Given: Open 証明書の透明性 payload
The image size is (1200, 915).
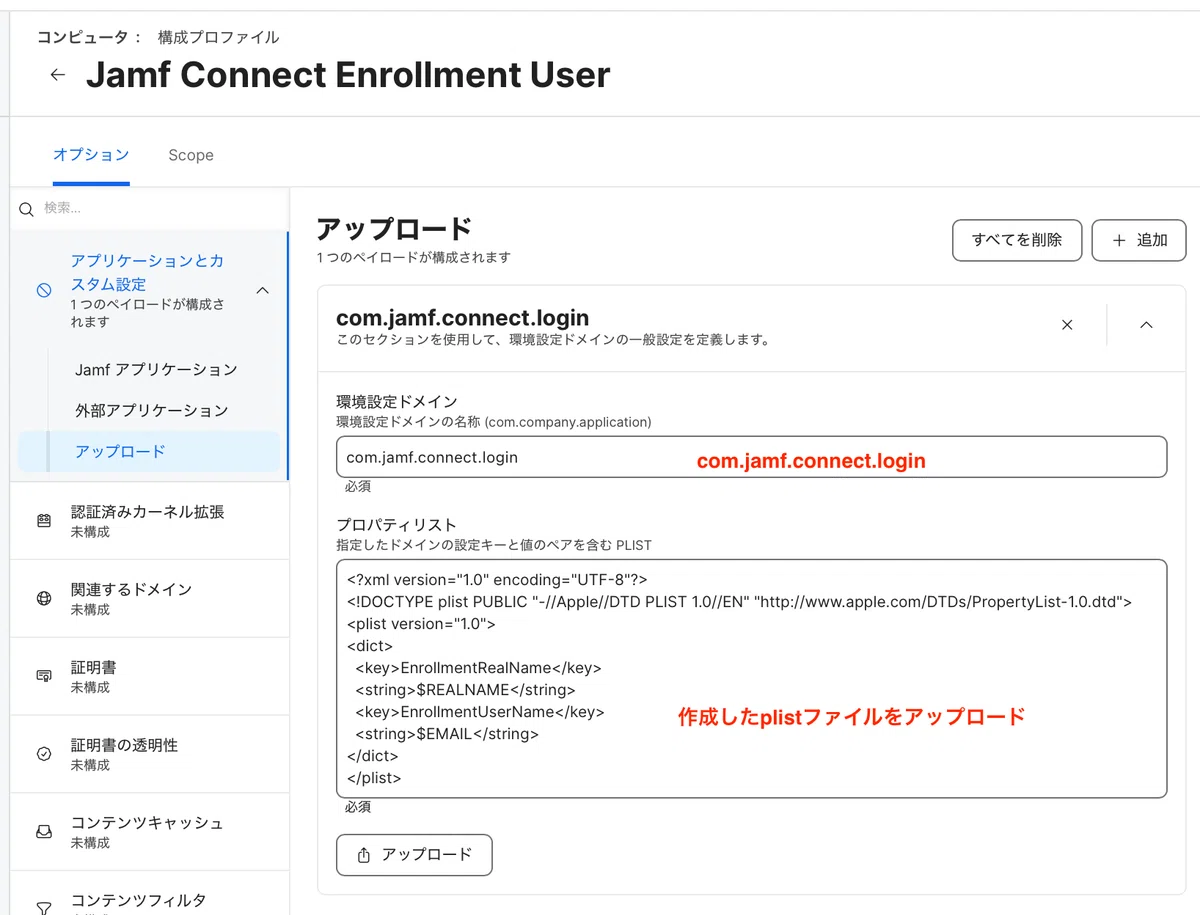Looking at the screenshot, I should click(x=150, y=754).
